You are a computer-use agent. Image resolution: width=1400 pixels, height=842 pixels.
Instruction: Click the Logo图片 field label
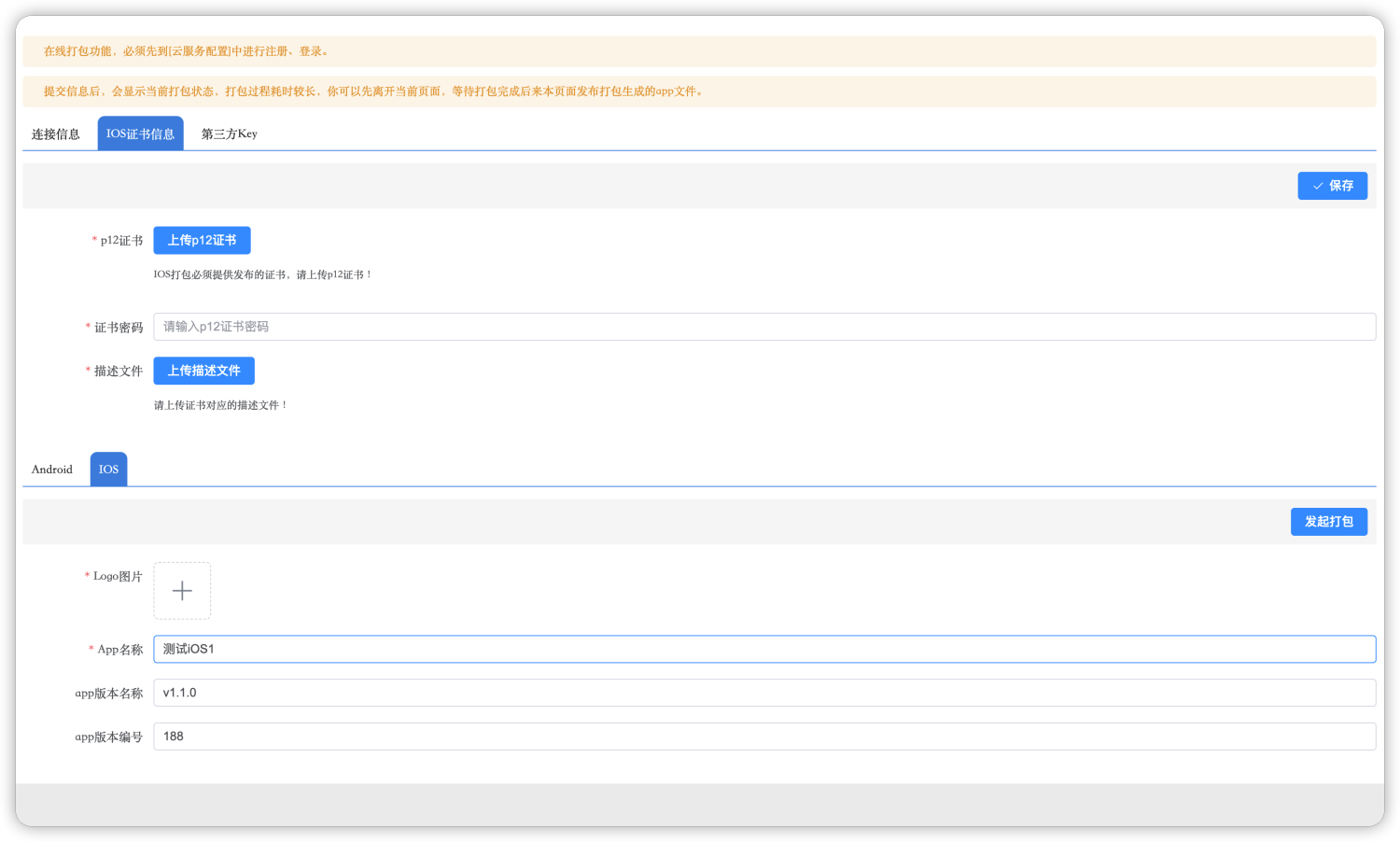click(x=118, y=577)
